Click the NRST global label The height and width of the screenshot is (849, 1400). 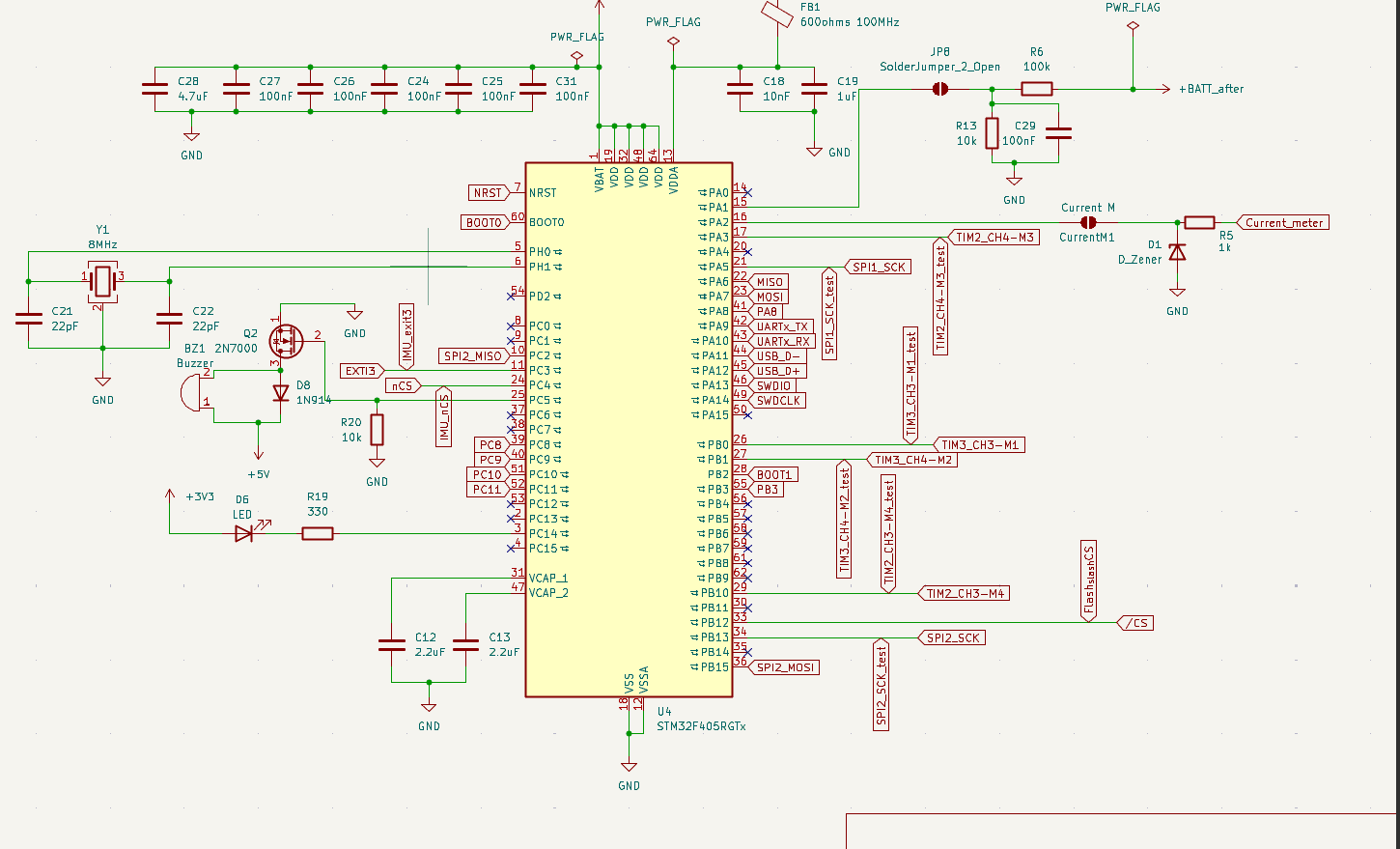click(x=490, y=193)
